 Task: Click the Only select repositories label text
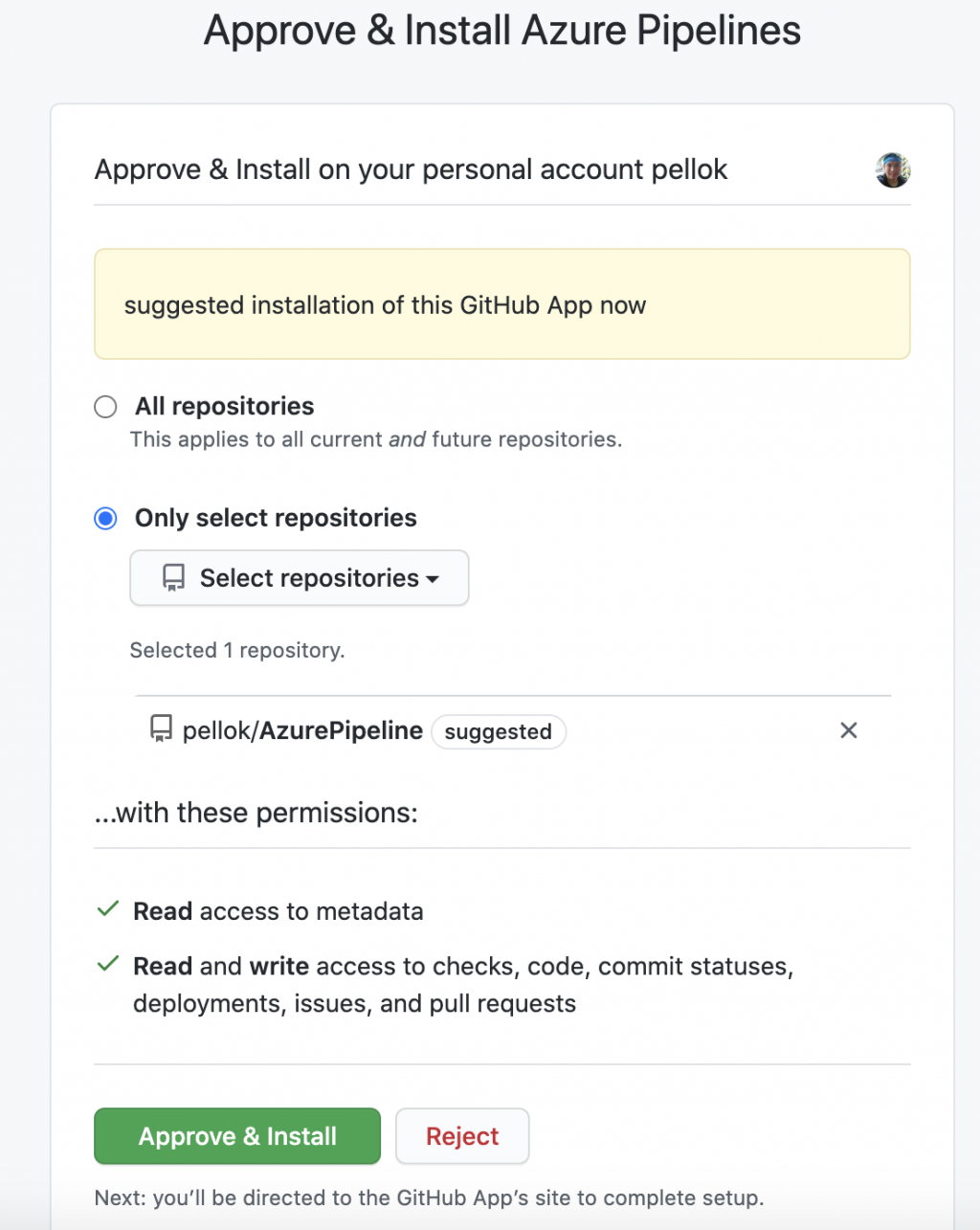[x=276, y=519]
